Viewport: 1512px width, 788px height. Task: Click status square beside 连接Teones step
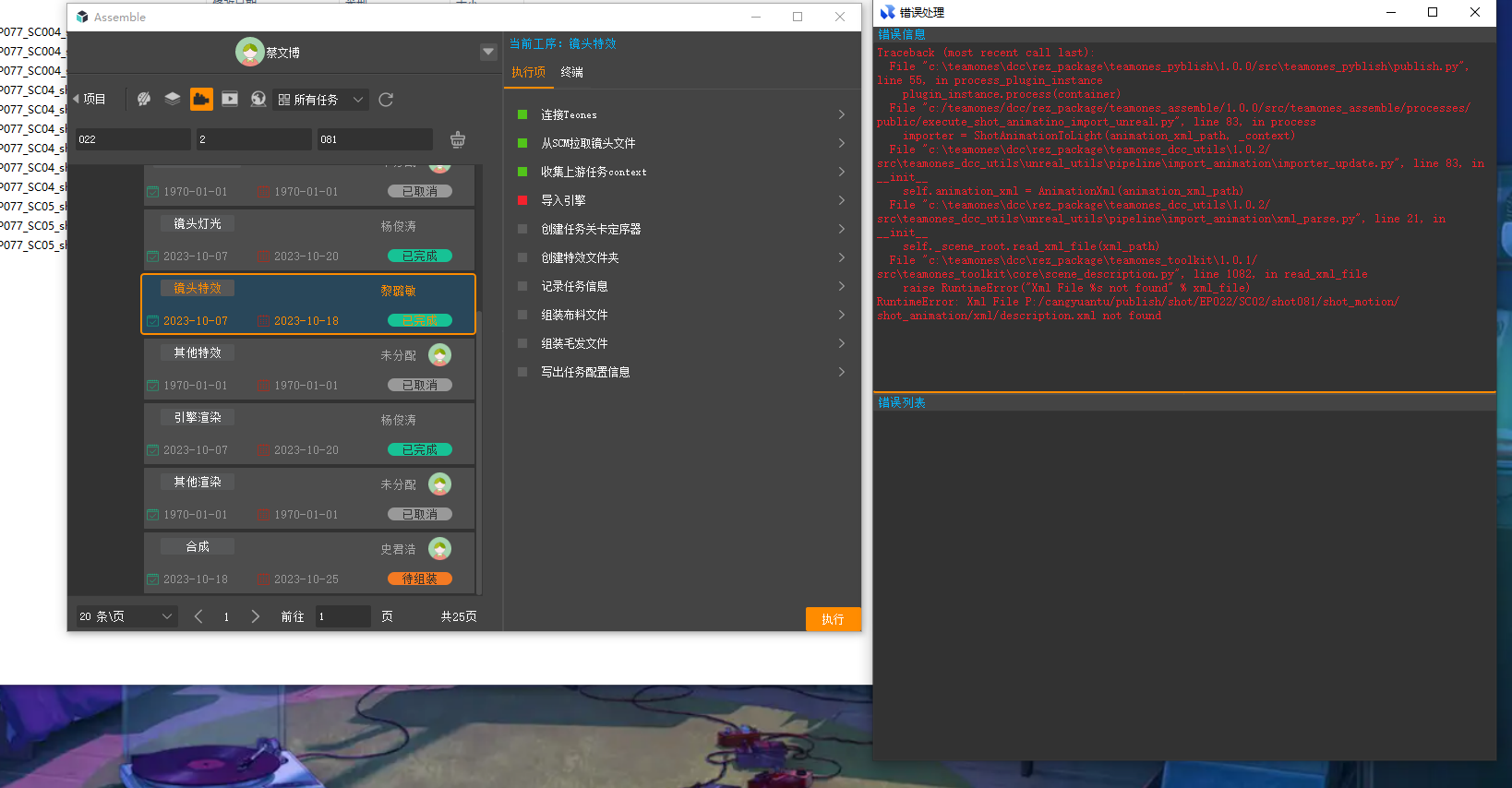[522, 114]
